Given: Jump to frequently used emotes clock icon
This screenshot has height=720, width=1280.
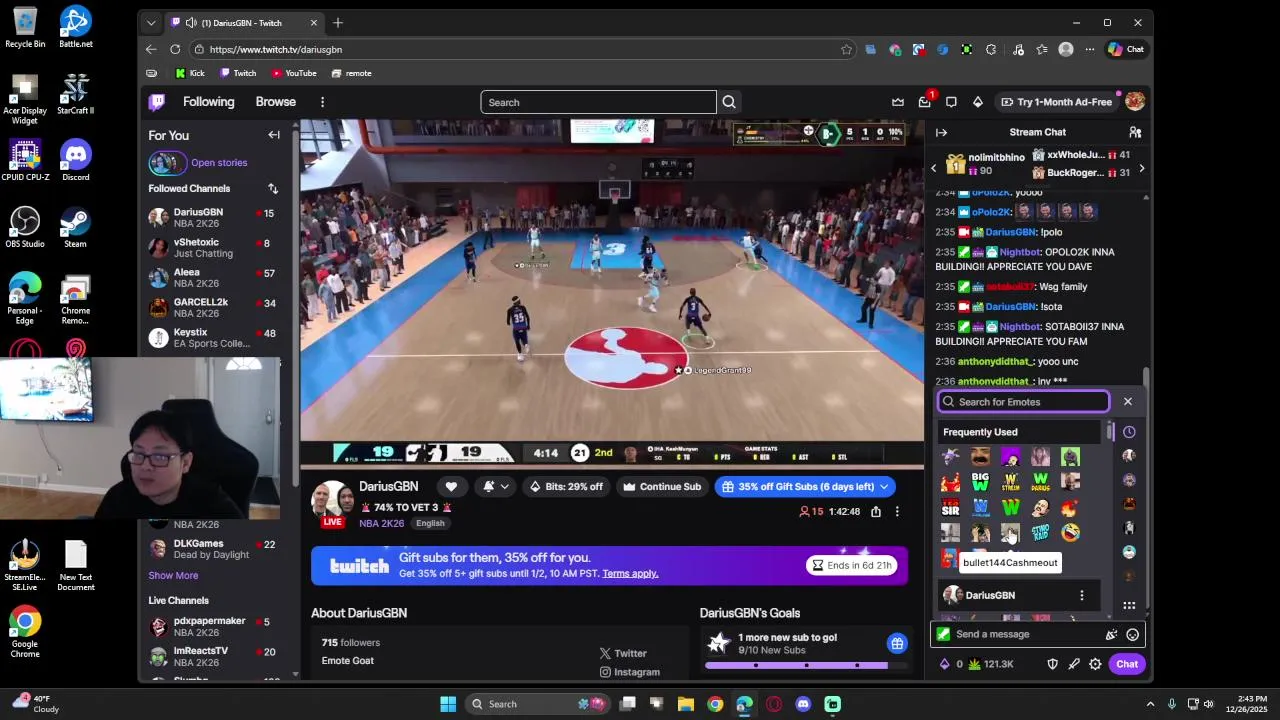Looking at the screenshot, I should pyautogui.click(x=1129, y=432).
